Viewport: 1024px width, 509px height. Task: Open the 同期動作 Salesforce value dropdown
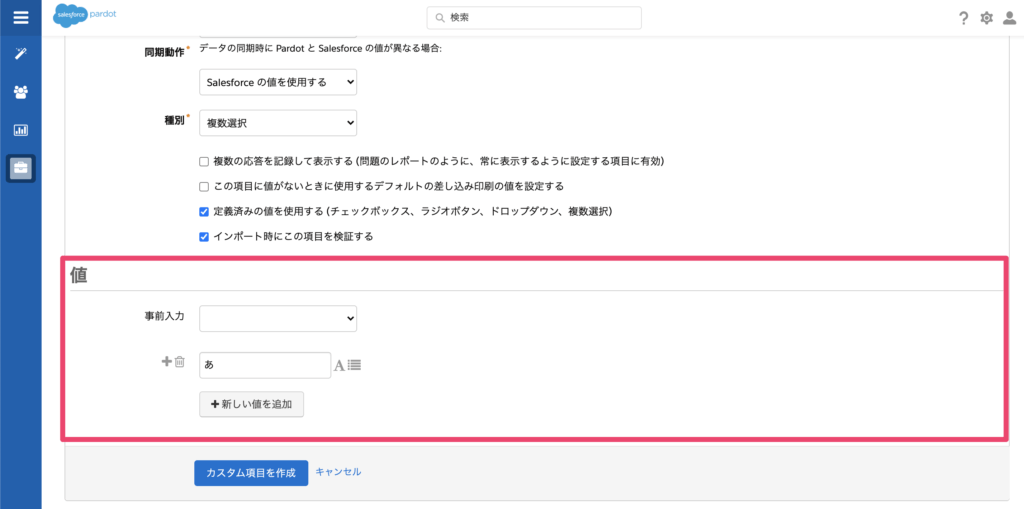pos(278,82)
